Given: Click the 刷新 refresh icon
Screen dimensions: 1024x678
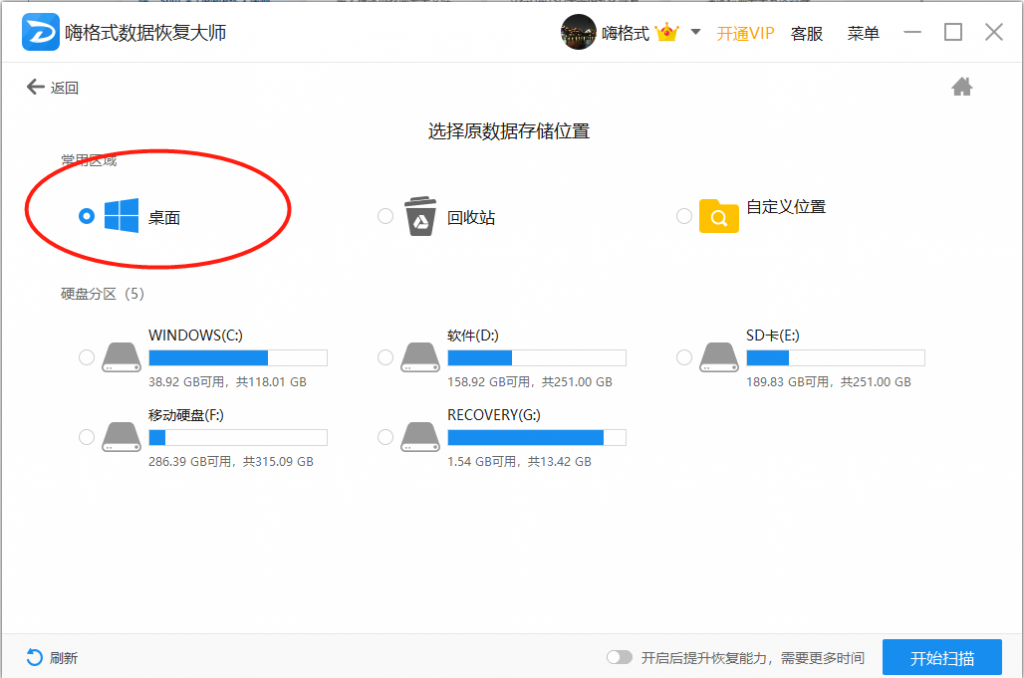Looking at the screenshot, I should point(35,657).
